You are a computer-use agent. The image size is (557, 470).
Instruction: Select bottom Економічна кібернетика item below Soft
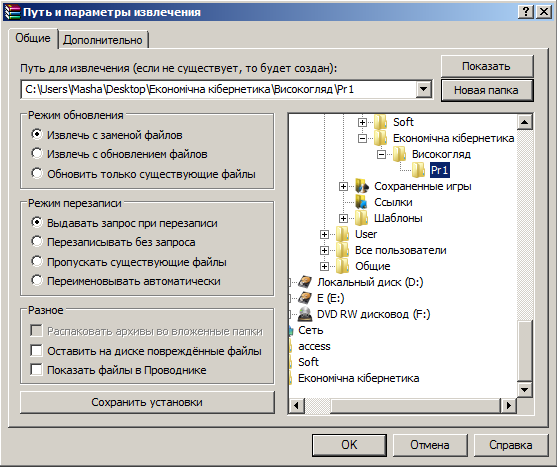click(358, 378)
